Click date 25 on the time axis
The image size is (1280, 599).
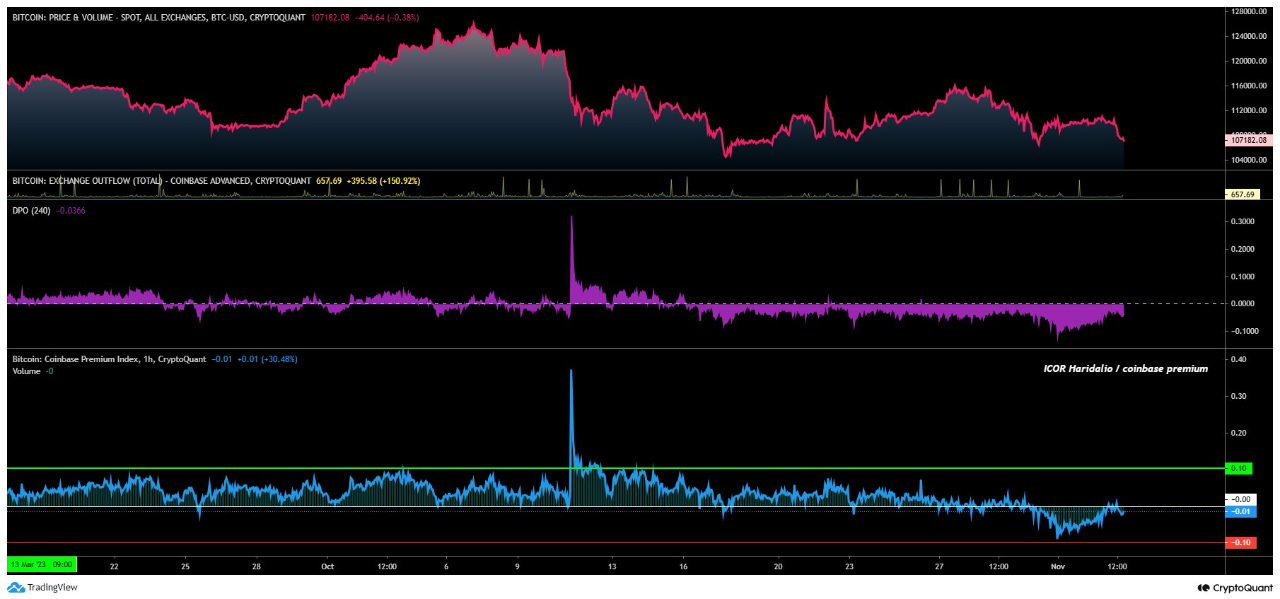click(185, 565)
